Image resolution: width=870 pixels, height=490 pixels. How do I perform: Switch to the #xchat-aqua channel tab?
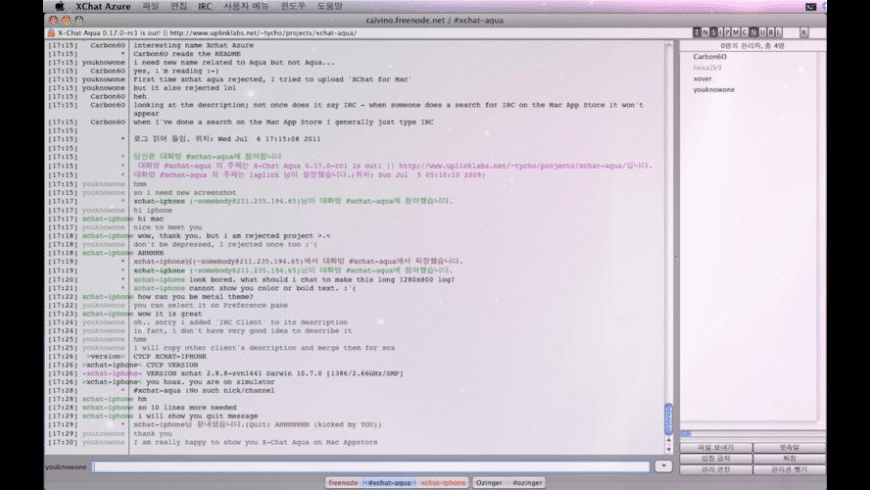[x=390, y=483]
